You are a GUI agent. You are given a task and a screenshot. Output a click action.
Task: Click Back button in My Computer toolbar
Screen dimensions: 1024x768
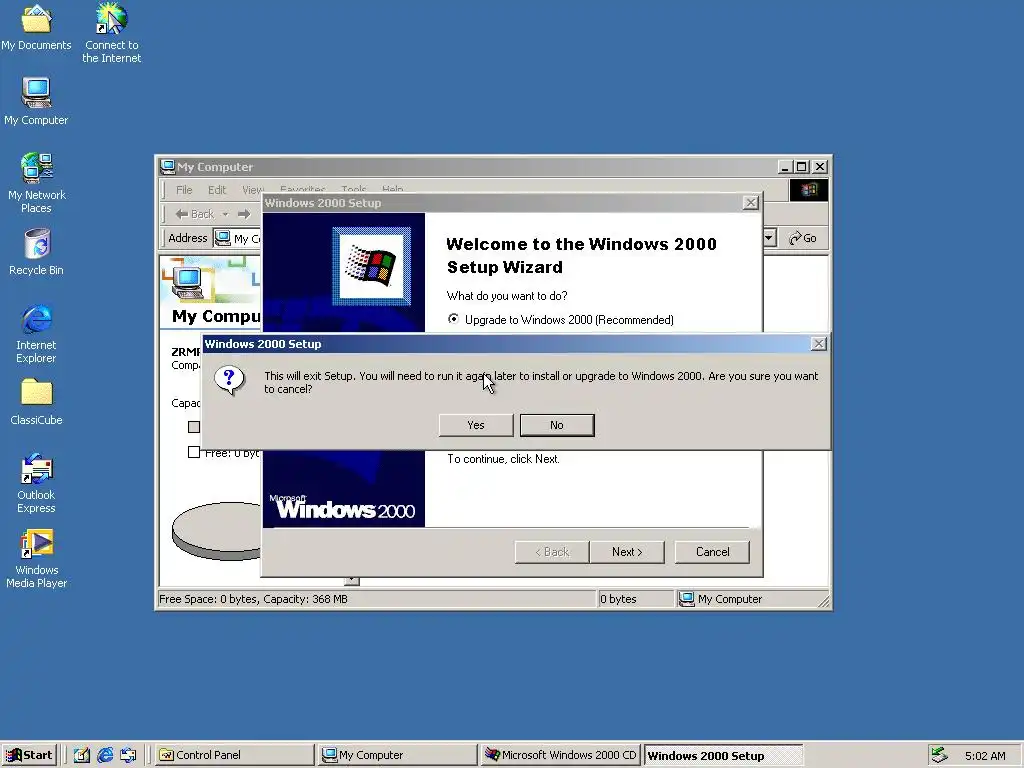(195, 214)
